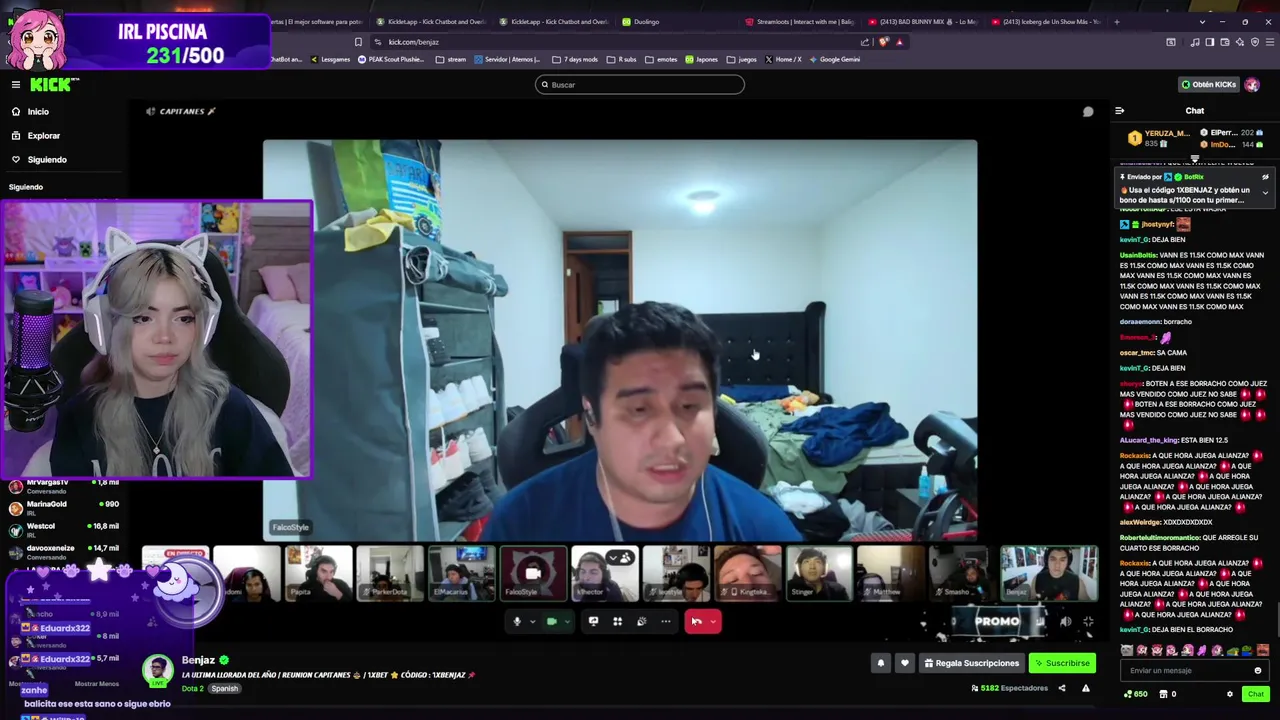Open a new browser tab
Viewport: 1280px width, 720px height.
pyautogui.click(x=1117, y=21)
